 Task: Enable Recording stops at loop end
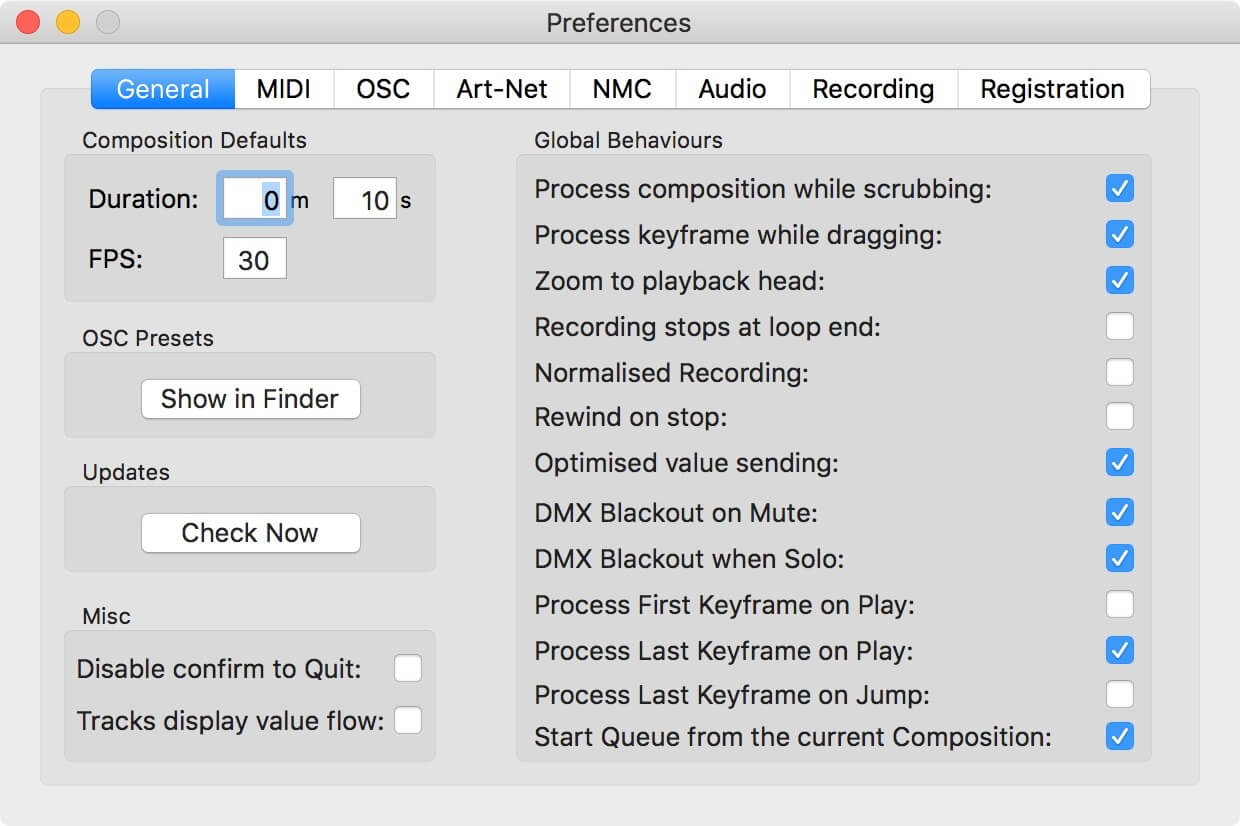pyautogui.click(x=1120, y=326)
